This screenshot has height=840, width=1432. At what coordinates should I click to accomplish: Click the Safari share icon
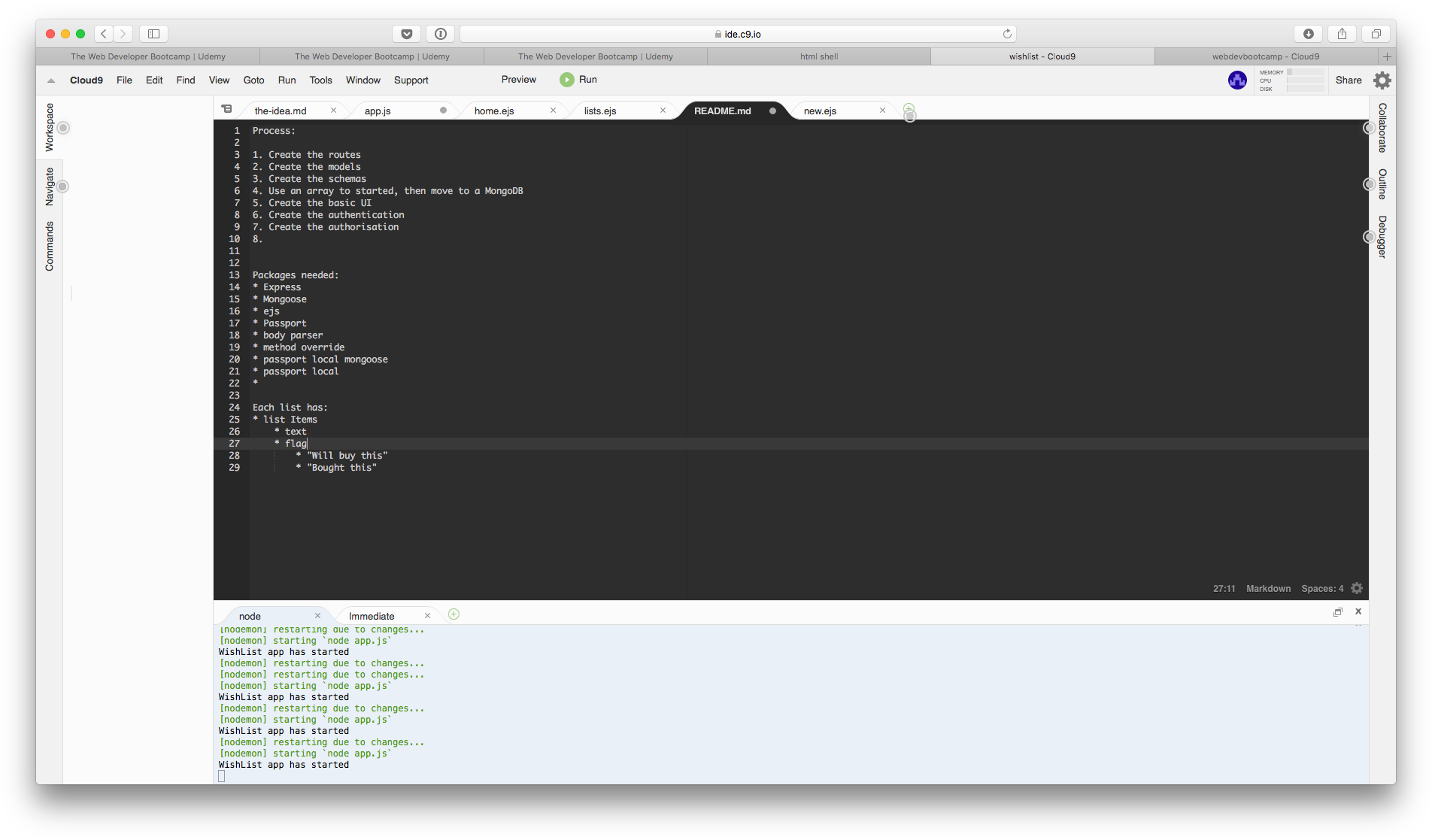(x=1342, y=34)
